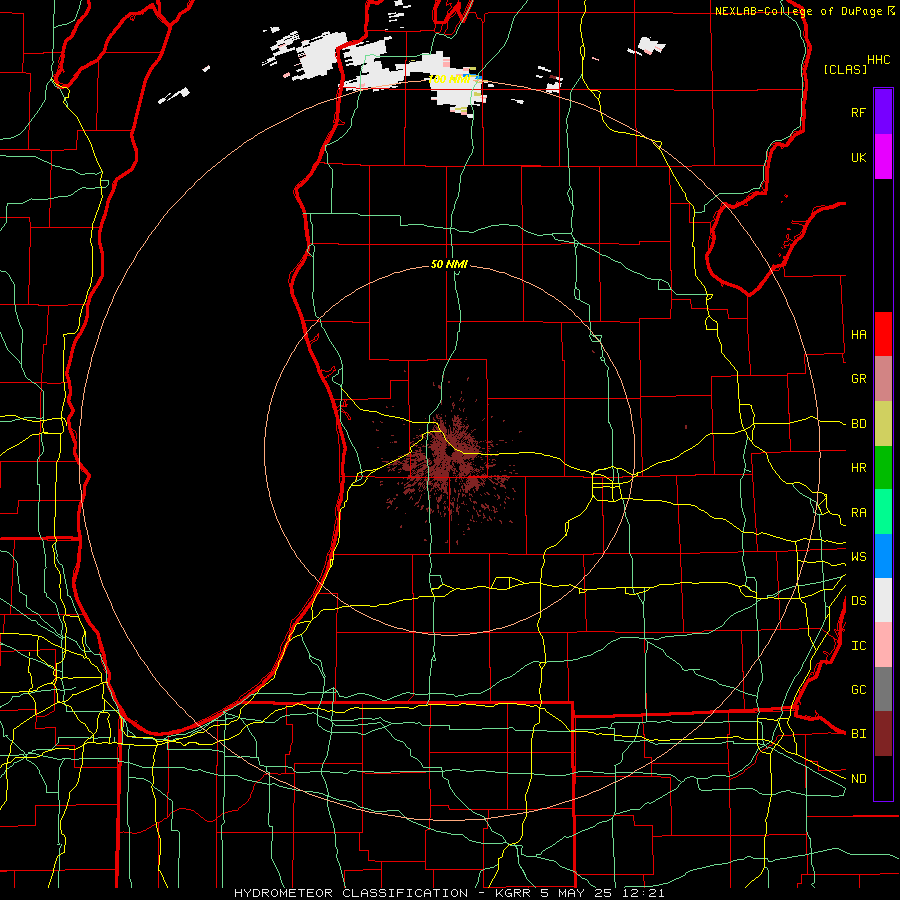Click the HR green legend swatch
The height and width of the screenshot is (900, 900).
[883, 468]
